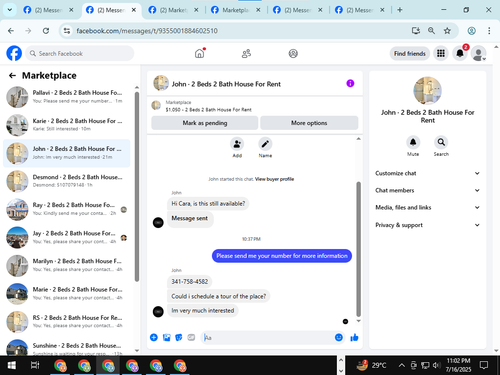Open Desmond's conversation in the list

point(67,181)
